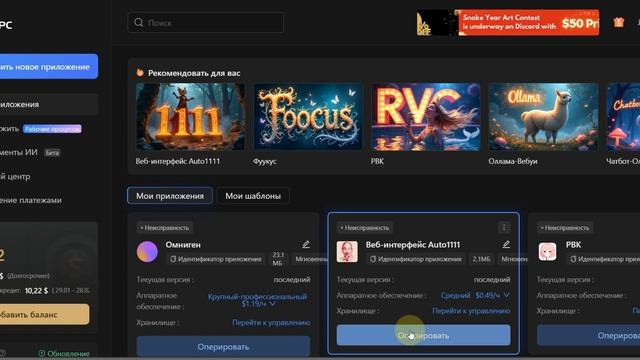Focus the Поиск search field
The image size is (640, 360).
[205, 22]
